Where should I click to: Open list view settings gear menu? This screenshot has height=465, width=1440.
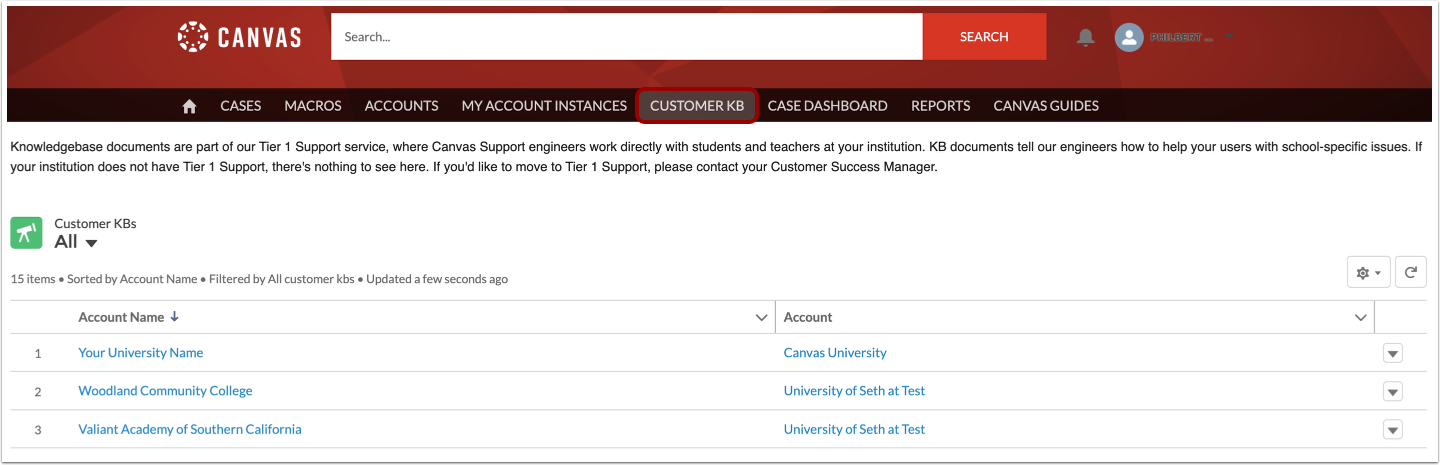click(x=1368, y=272)
